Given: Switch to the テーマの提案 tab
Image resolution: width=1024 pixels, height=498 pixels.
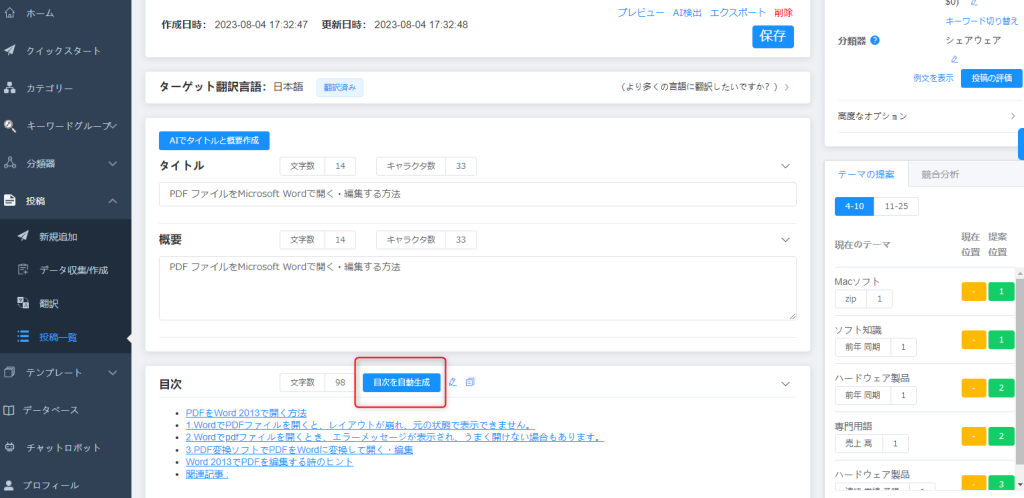Looking at the screenshot, I should [x=866, y=174].
